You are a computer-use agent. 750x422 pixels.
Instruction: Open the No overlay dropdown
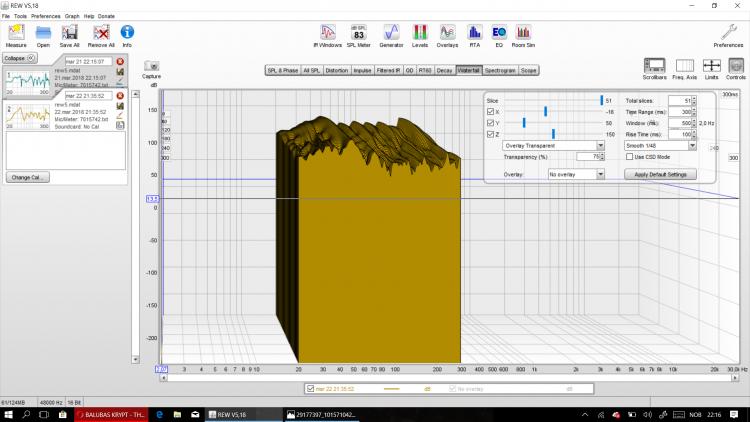coord(576,174)
